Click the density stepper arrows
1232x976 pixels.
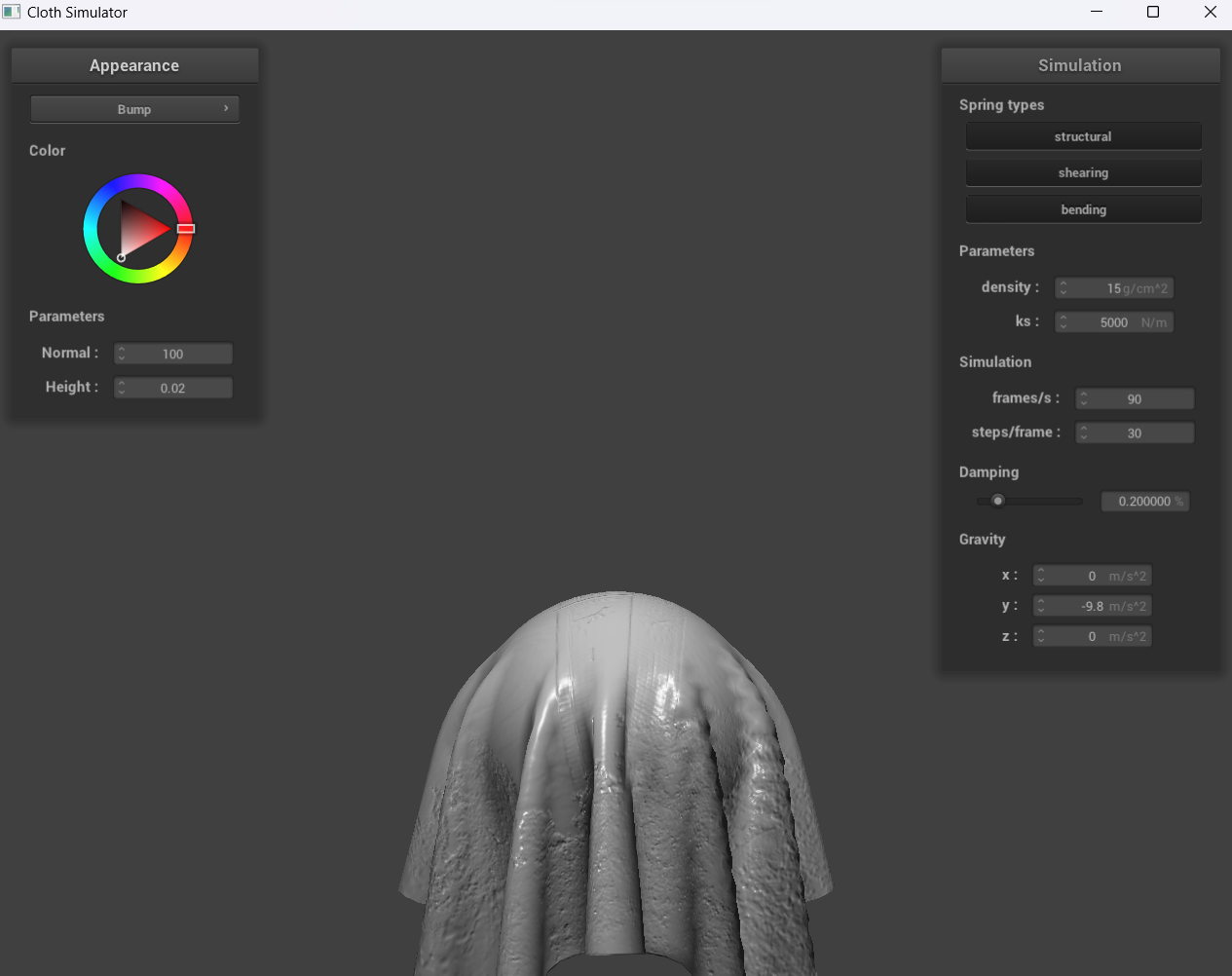(x=1064, y=288)
